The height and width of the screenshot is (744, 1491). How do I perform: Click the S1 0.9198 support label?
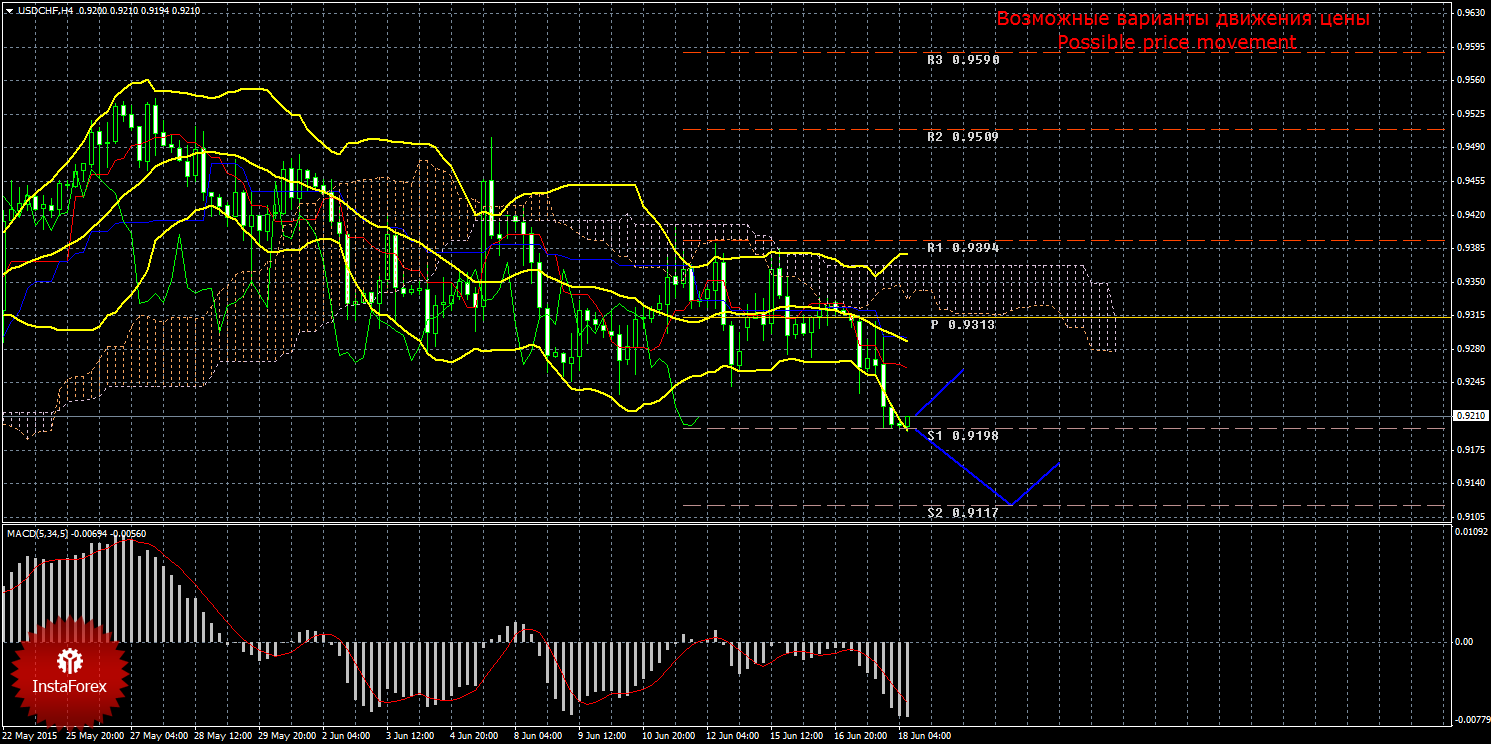962,436
